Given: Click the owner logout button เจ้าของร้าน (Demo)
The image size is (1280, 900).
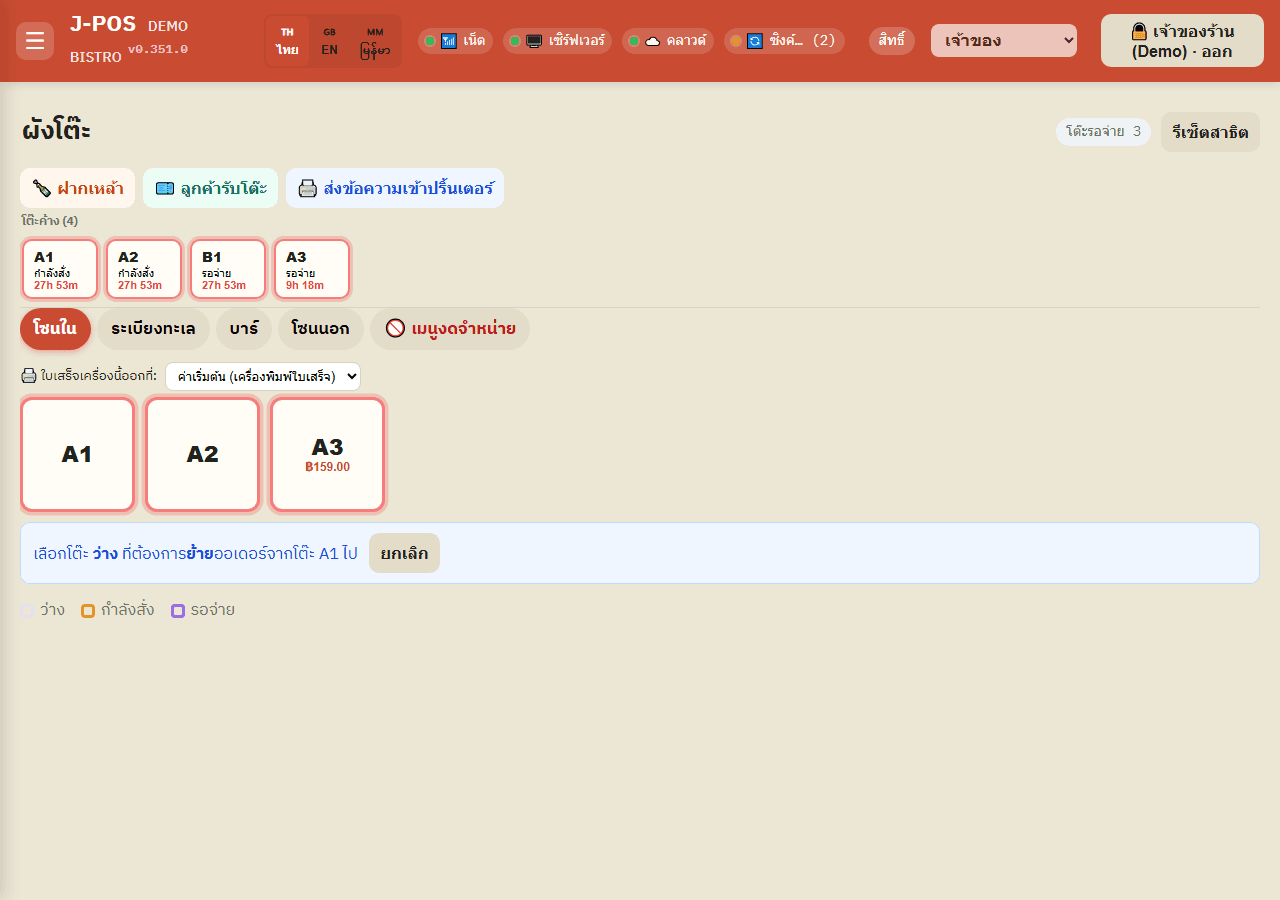Looking at the screenshot, I should coord(1182,41).
